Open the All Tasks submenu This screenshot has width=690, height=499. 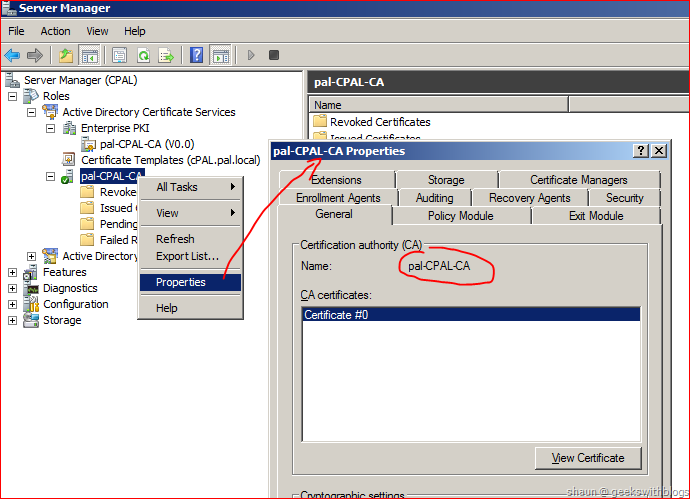tap(191, 187)
